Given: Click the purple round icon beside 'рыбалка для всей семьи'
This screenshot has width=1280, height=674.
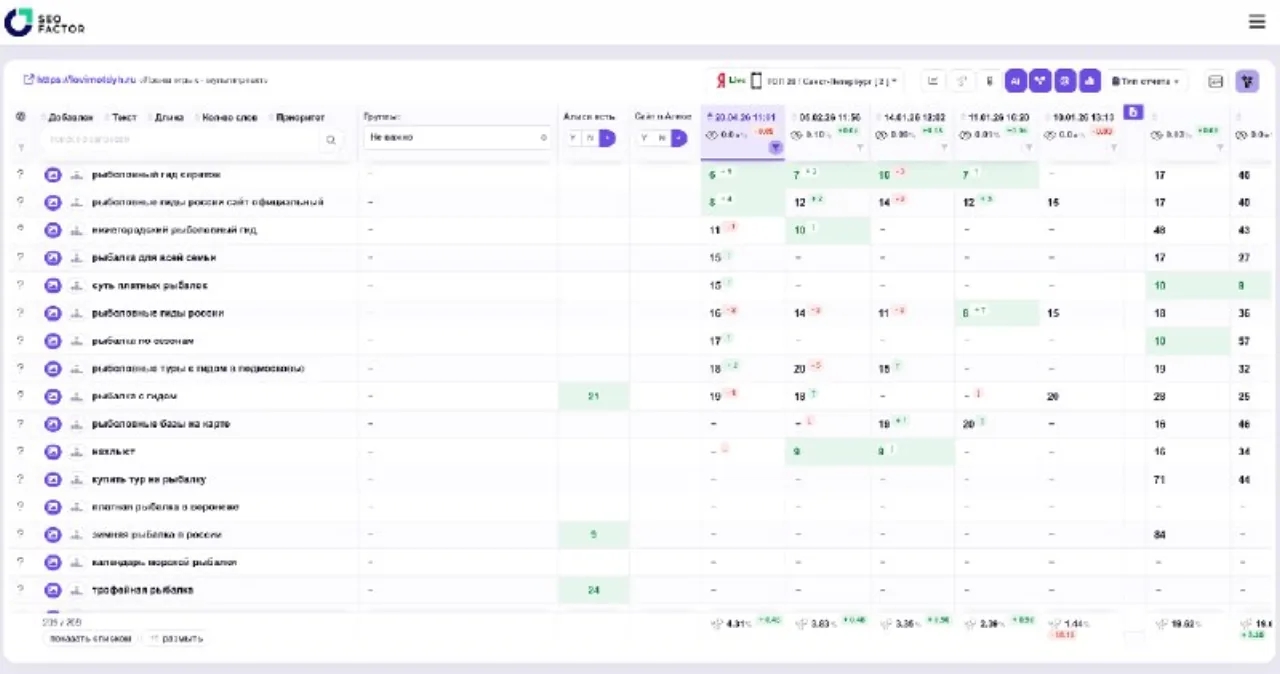Looking at the screenshot, I should click(53, 258).
